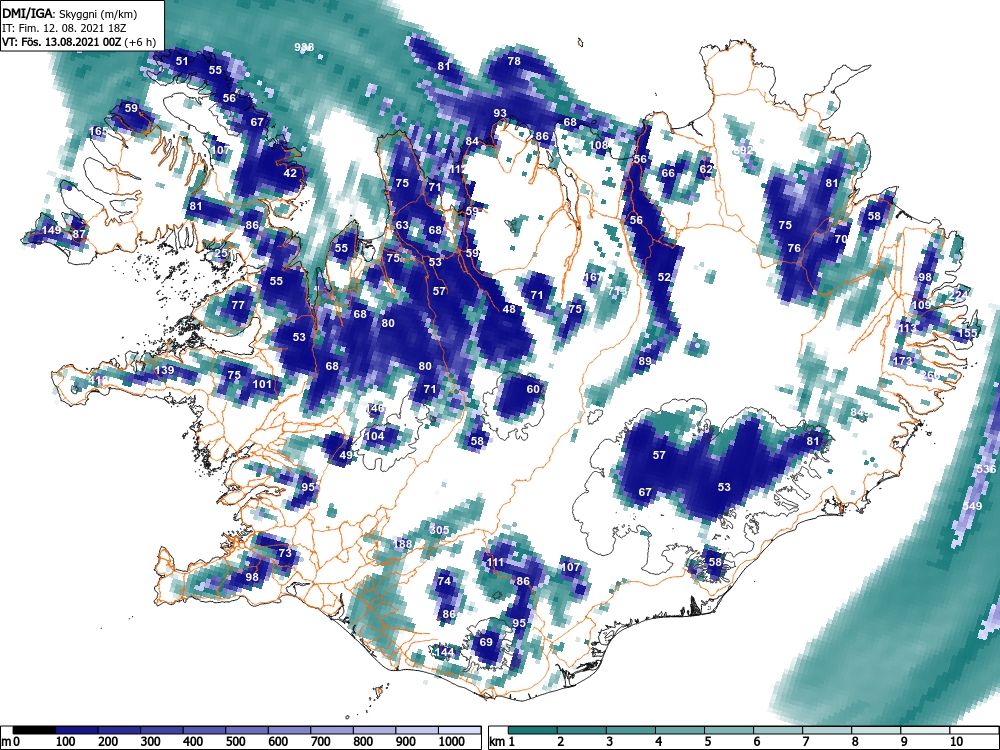Image resolution: width=1000 pixels, height=750 pixels.
Task: Click the visibility value '93' on the map
Action: [x=500, y=114]
